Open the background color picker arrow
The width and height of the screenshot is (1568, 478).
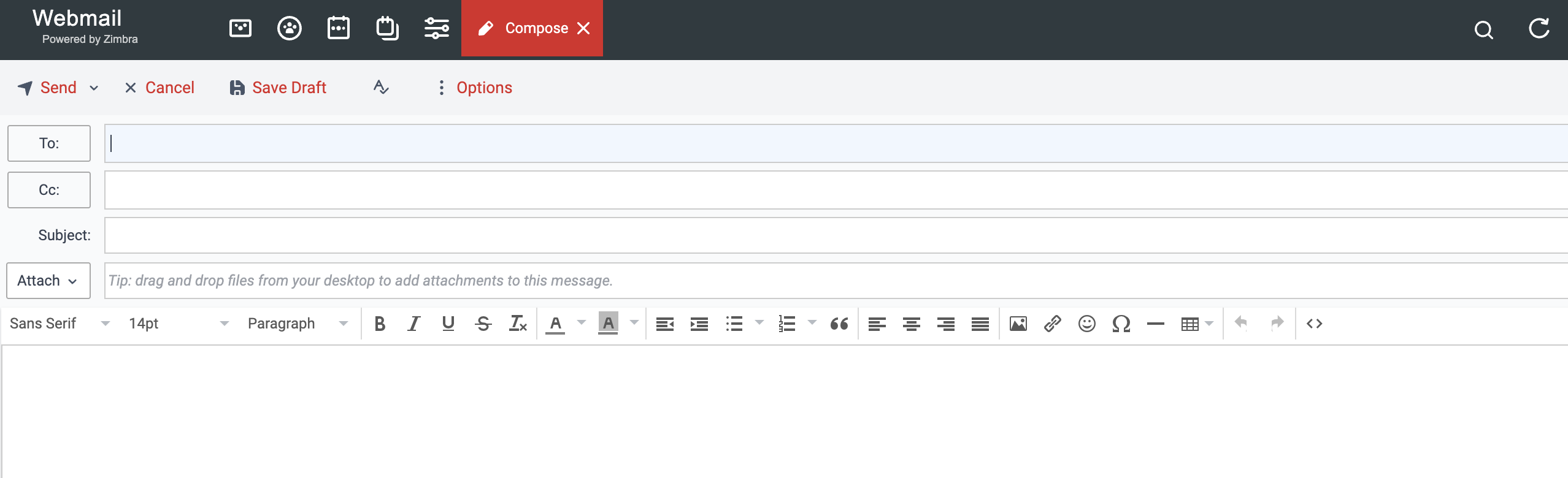point(634,322)
